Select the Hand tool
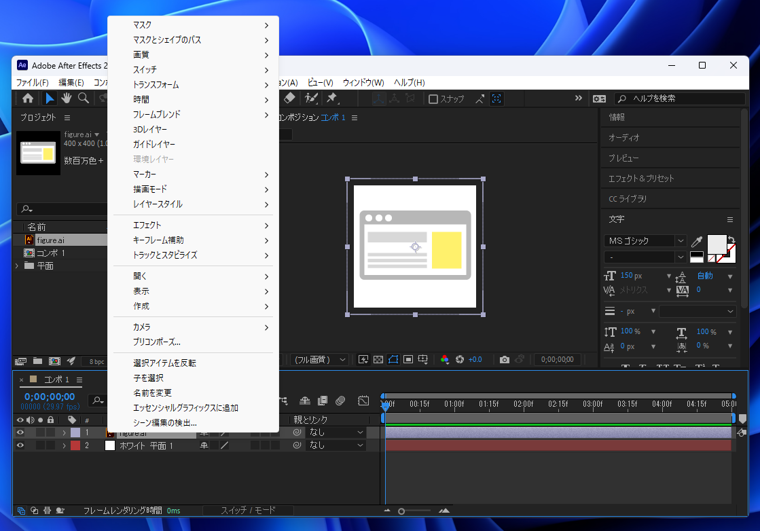This screenshot has height=531, width=760. pyautogui.click(x=66, y=98)
